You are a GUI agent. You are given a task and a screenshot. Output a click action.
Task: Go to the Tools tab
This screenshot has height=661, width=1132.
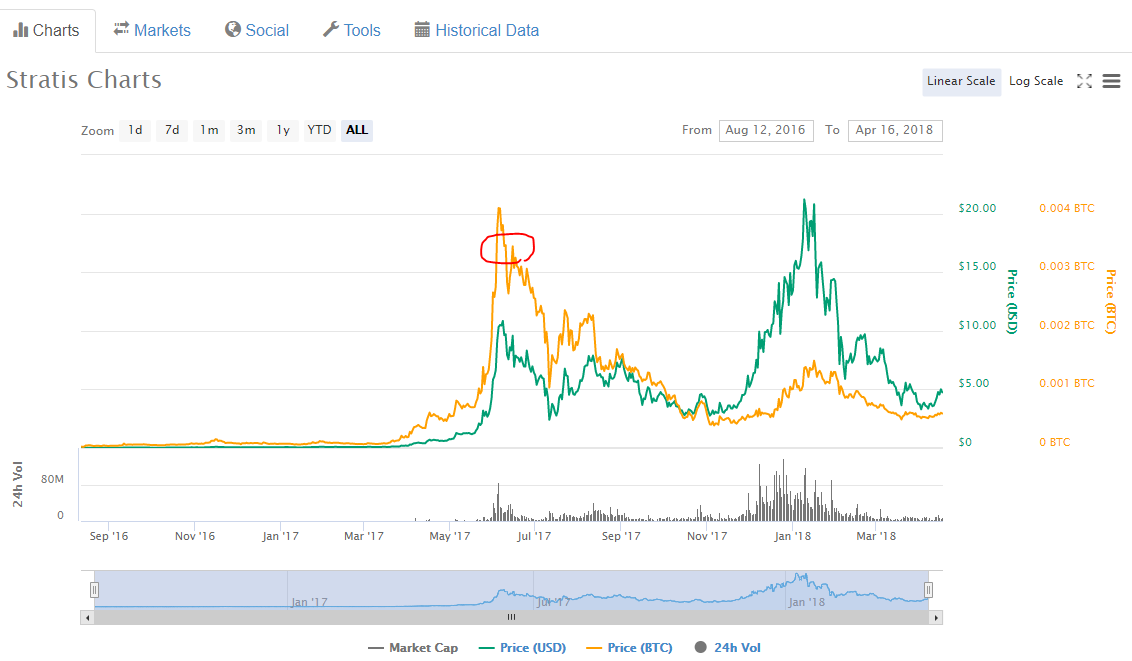[352, 30]
